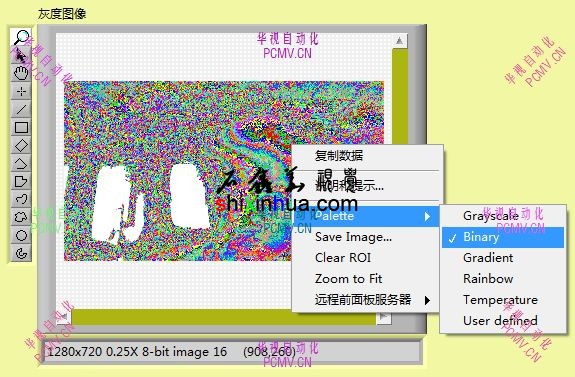
Task: Select the checked Binary palette option
Action: [x=503, y=237]
